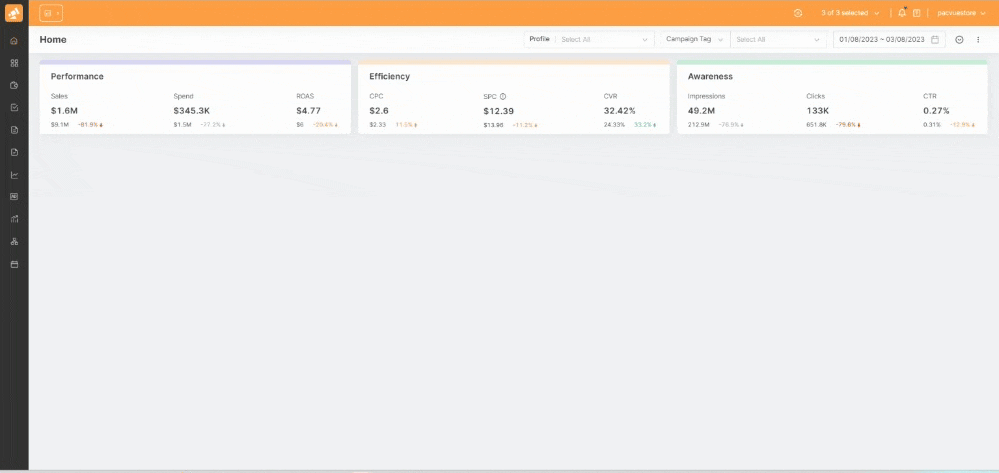Expand the 3 of 3 selected dropdown
The image size is (999, 473).
coord(850,13)
